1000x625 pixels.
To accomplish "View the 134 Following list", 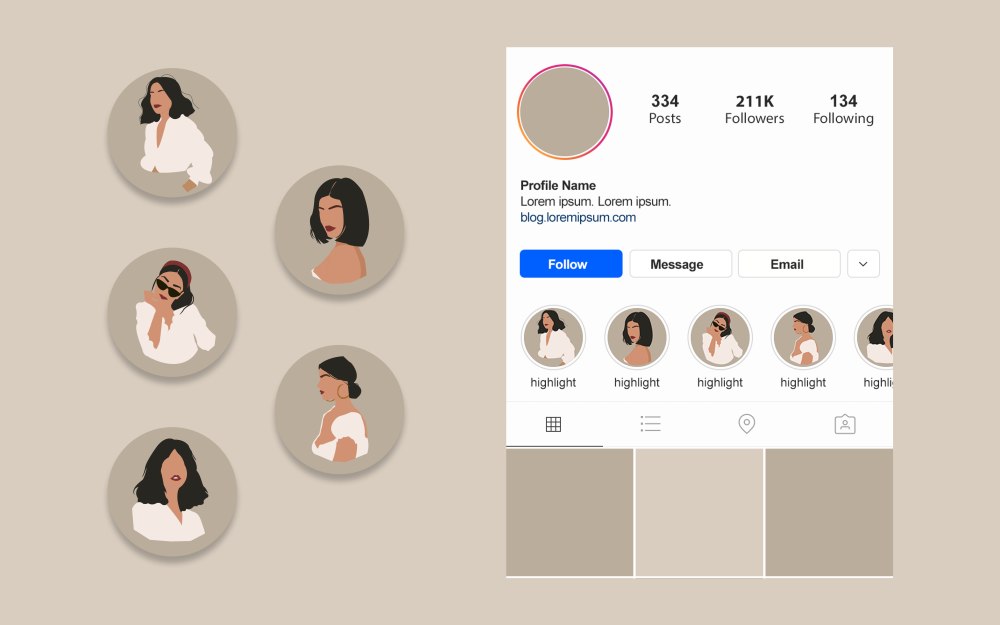I will click(x=843, y=109).
